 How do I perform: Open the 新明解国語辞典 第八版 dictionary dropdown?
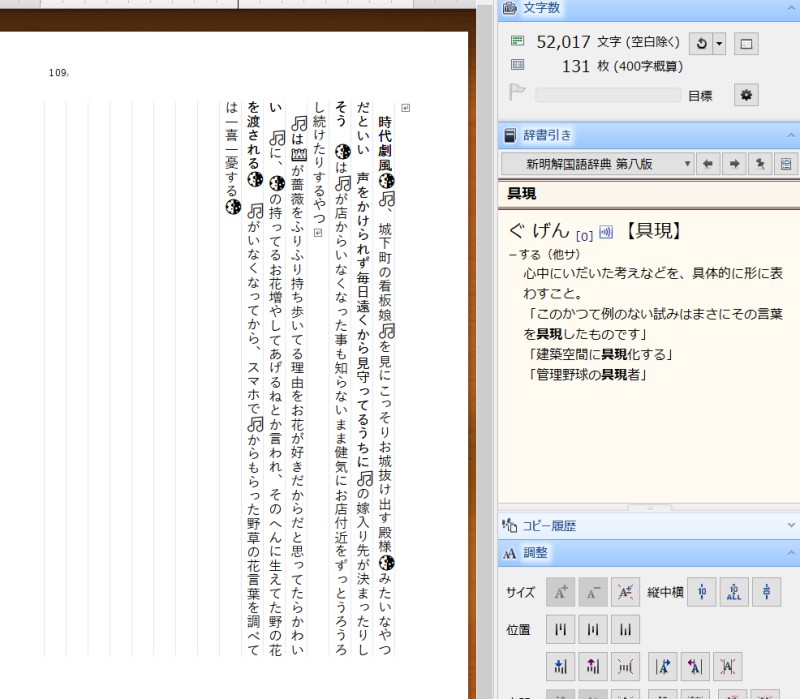(x=597, y=164)
